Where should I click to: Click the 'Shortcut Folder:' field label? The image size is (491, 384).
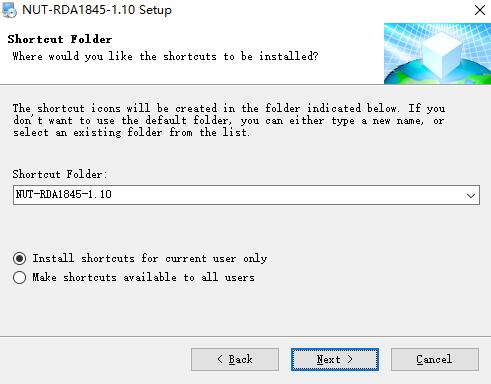60,174
